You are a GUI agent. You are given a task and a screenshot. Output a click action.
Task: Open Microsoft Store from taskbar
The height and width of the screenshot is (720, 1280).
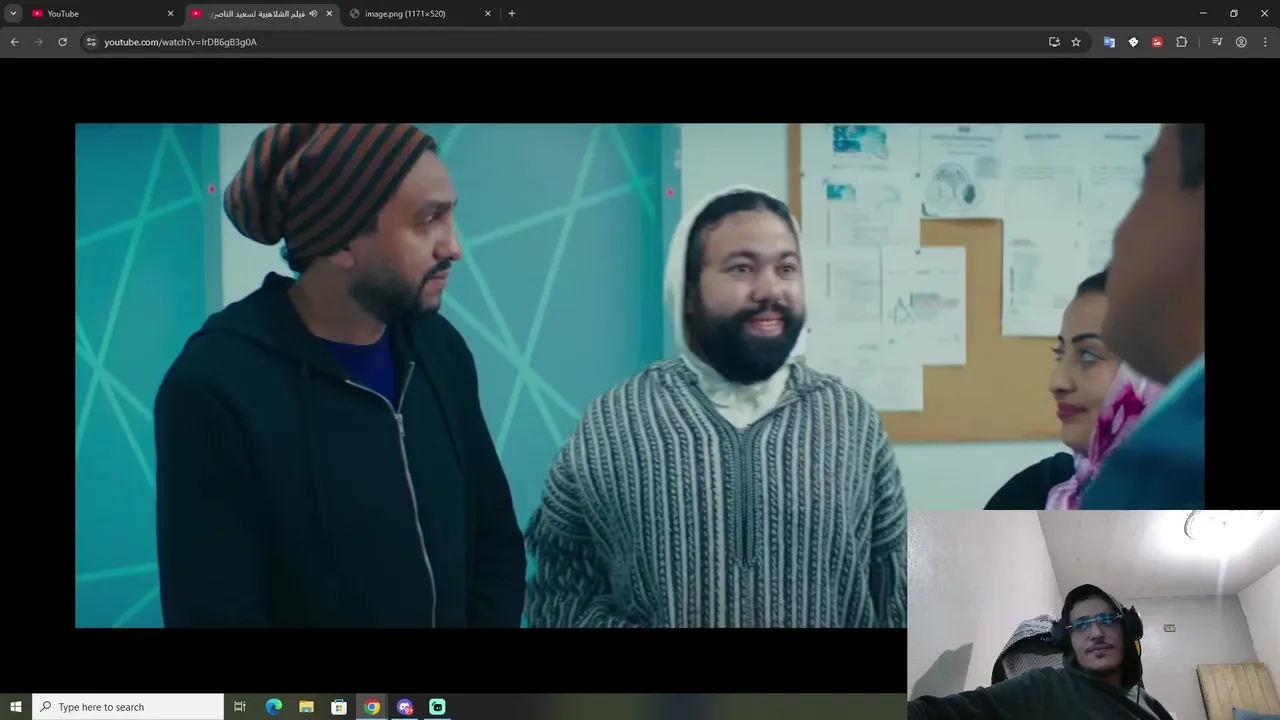click(339, 707)
